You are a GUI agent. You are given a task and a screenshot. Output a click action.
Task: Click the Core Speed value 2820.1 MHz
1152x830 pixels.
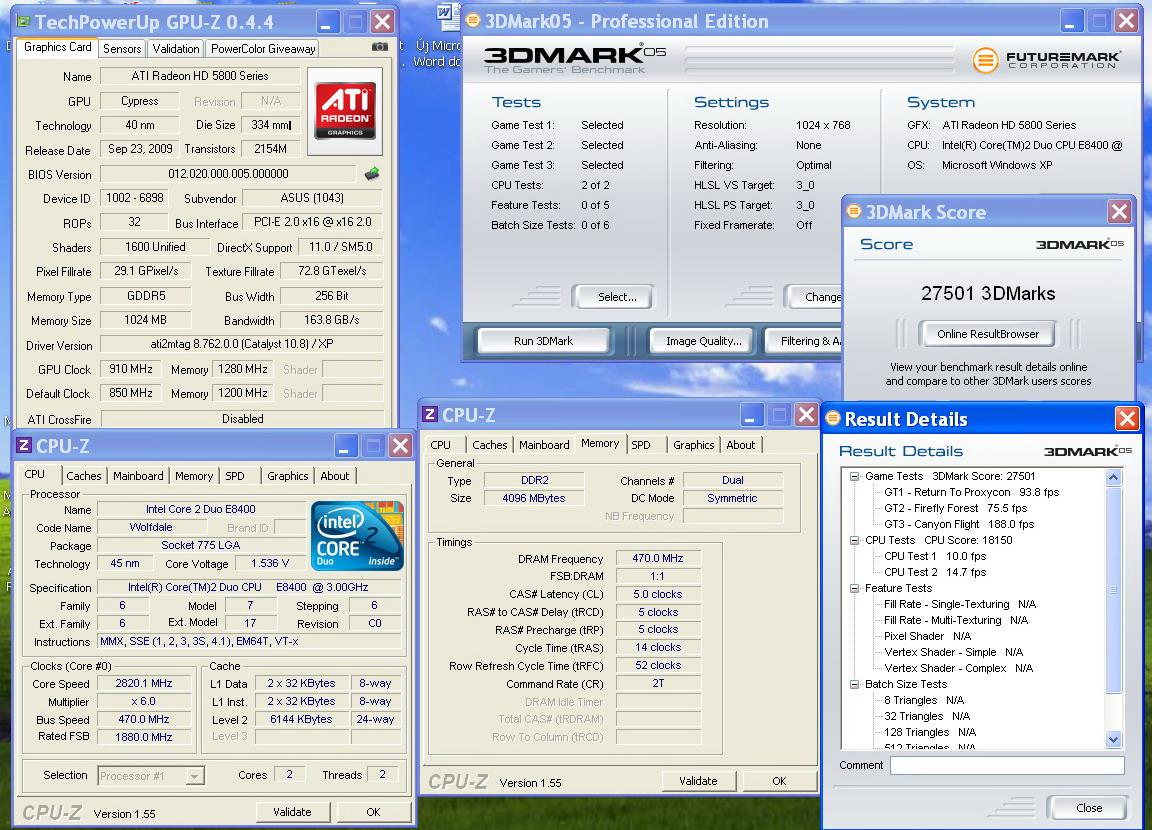[144, 683]
